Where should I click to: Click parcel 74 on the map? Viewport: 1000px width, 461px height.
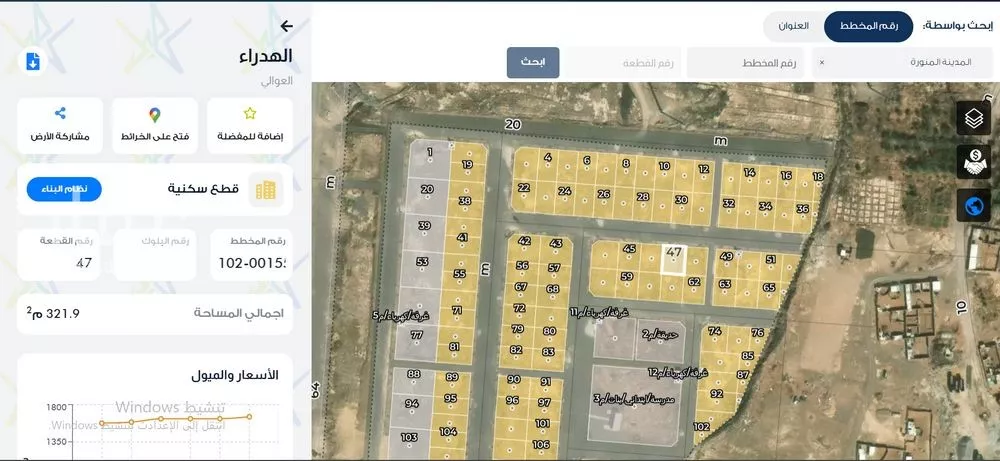pyautogui.click(x=715, y=330)
